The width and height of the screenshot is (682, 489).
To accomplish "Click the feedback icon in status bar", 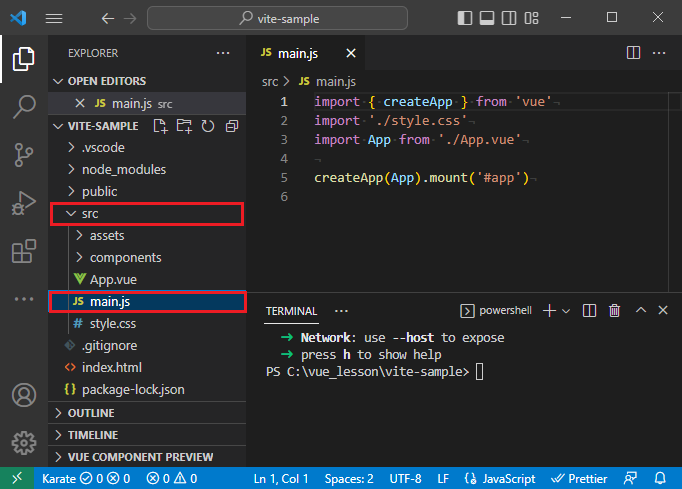I will tap(630, 479).
